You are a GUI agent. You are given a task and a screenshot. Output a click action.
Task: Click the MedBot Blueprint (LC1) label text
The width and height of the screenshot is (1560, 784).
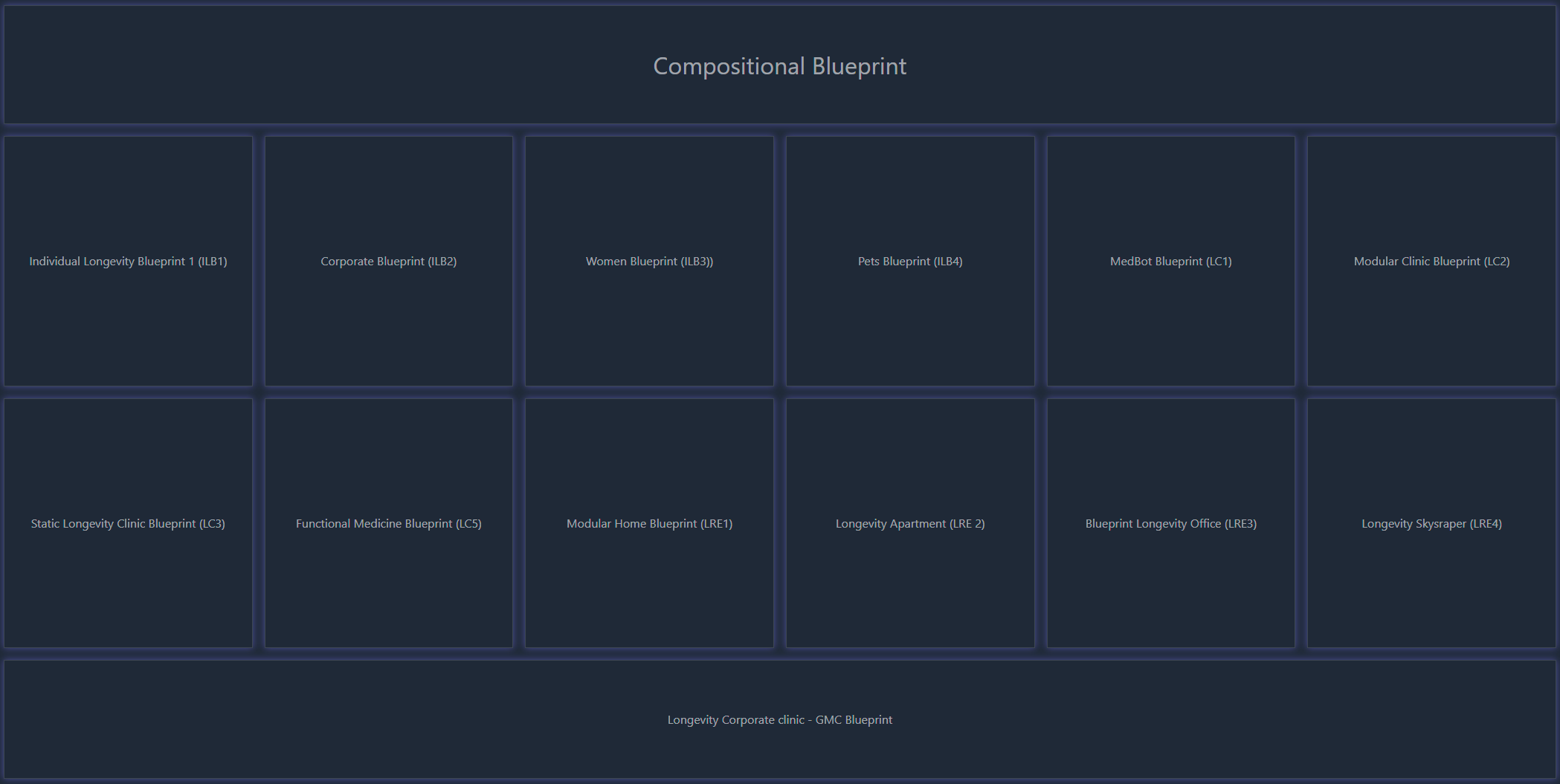tap(1170, 262)
